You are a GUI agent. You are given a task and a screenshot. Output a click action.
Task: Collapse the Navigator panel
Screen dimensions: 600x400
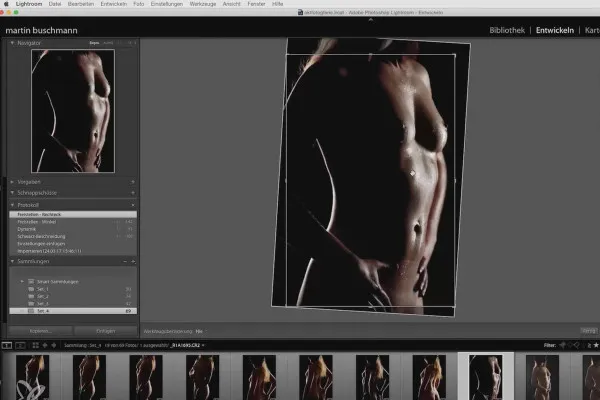tap(12, 43)
